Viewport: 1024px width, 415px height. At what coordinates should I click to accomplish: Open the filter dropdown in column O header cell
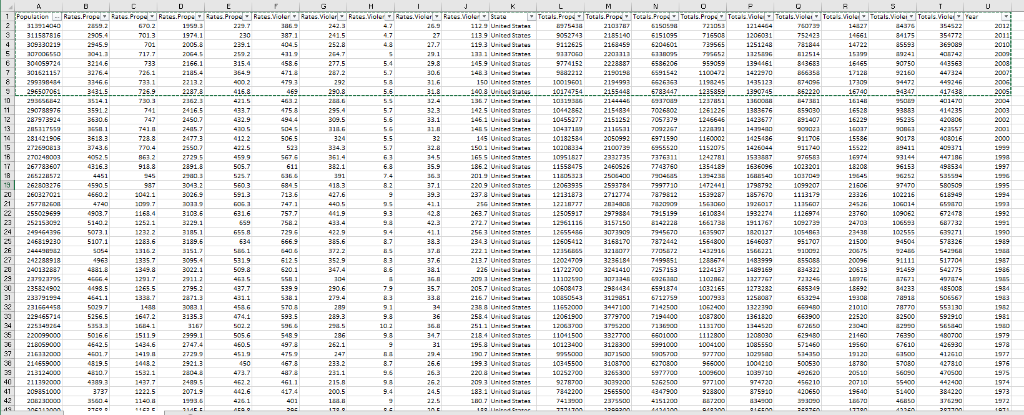point(721,15)
